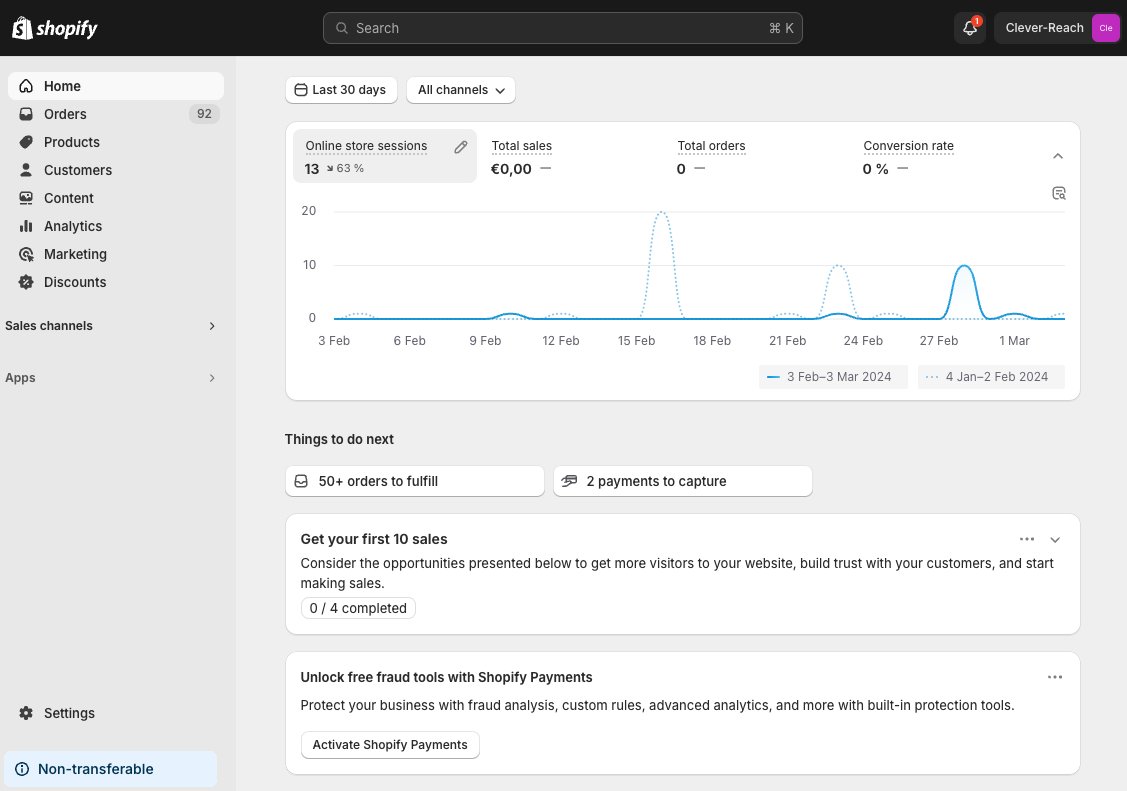Image resolution: width=1127 pixels, height=791 pixels.
Task: Click the info icon beside Non-transferable
Action: pos(22,769)
